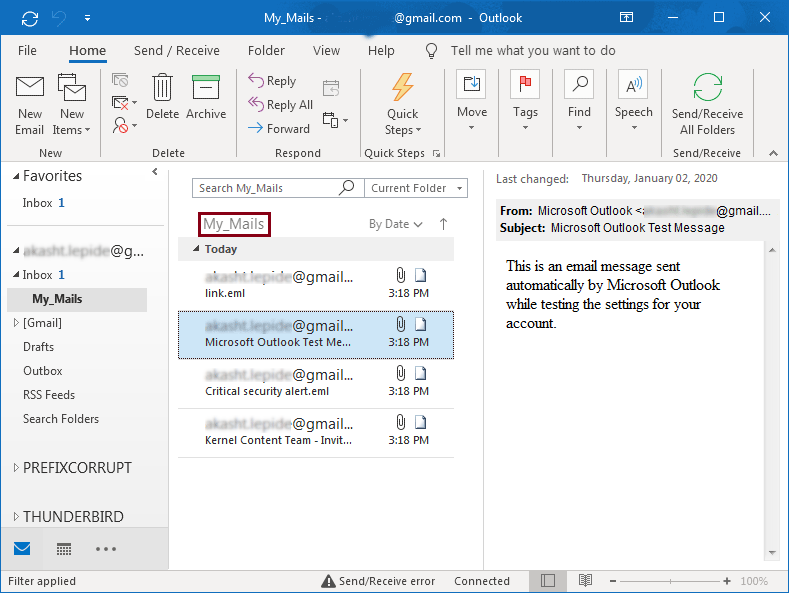Viewport: 789px width, 593px height.
Task: Click the Meeting reply icon
Action: pyautogui.click(x=331, y=88)
